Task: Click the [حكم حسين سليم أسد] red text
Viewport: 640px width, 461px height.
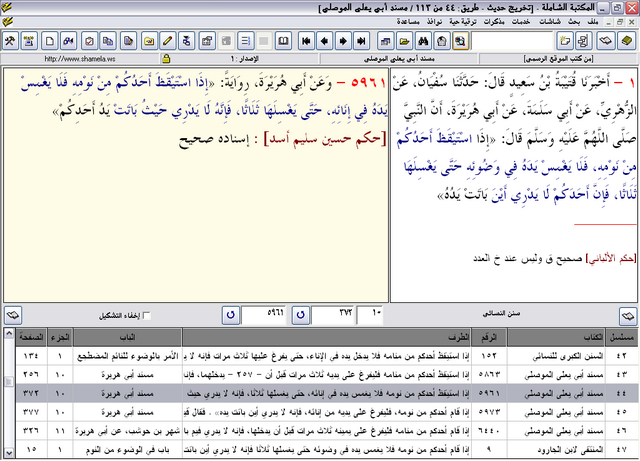Action: click(325, 139)
